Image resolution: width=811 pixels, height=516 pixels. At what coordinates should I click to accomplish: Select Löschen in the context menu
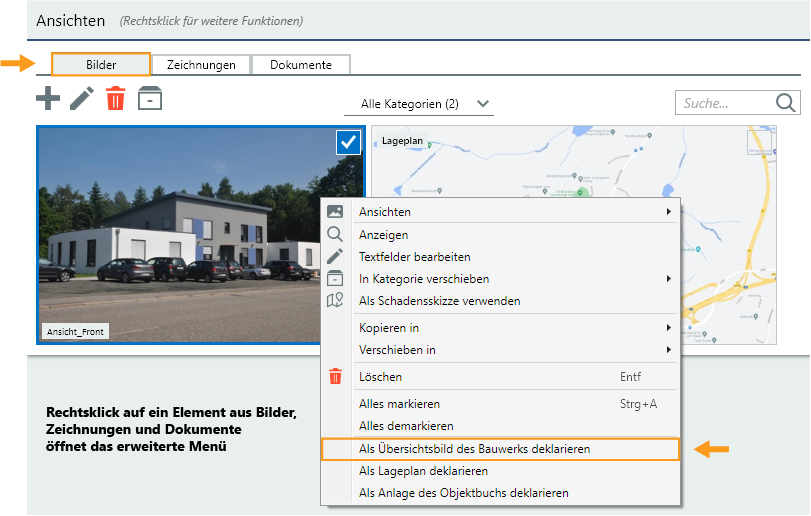tap(501, 377)
